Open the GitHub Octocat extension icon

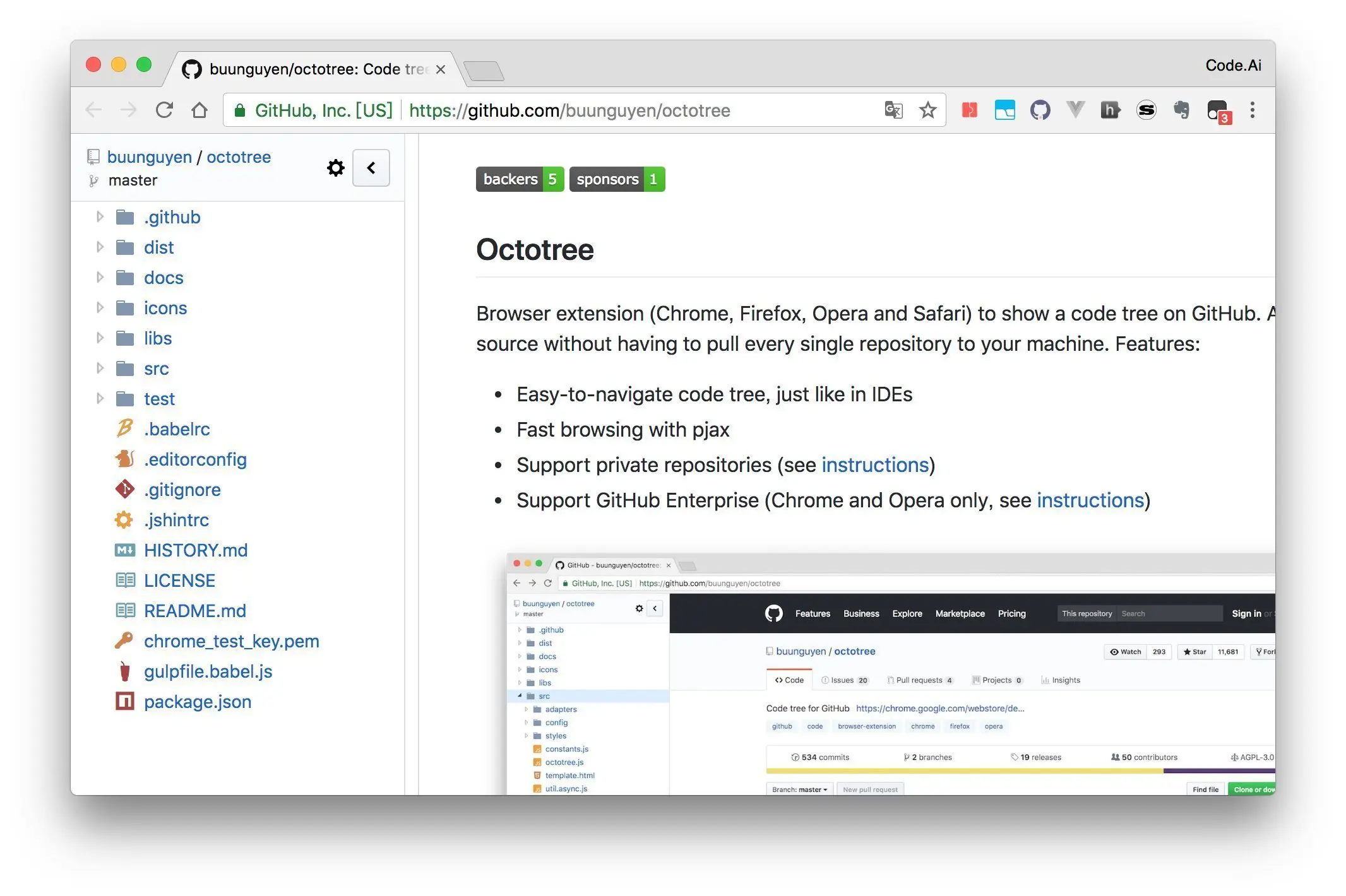point(1040,110)
